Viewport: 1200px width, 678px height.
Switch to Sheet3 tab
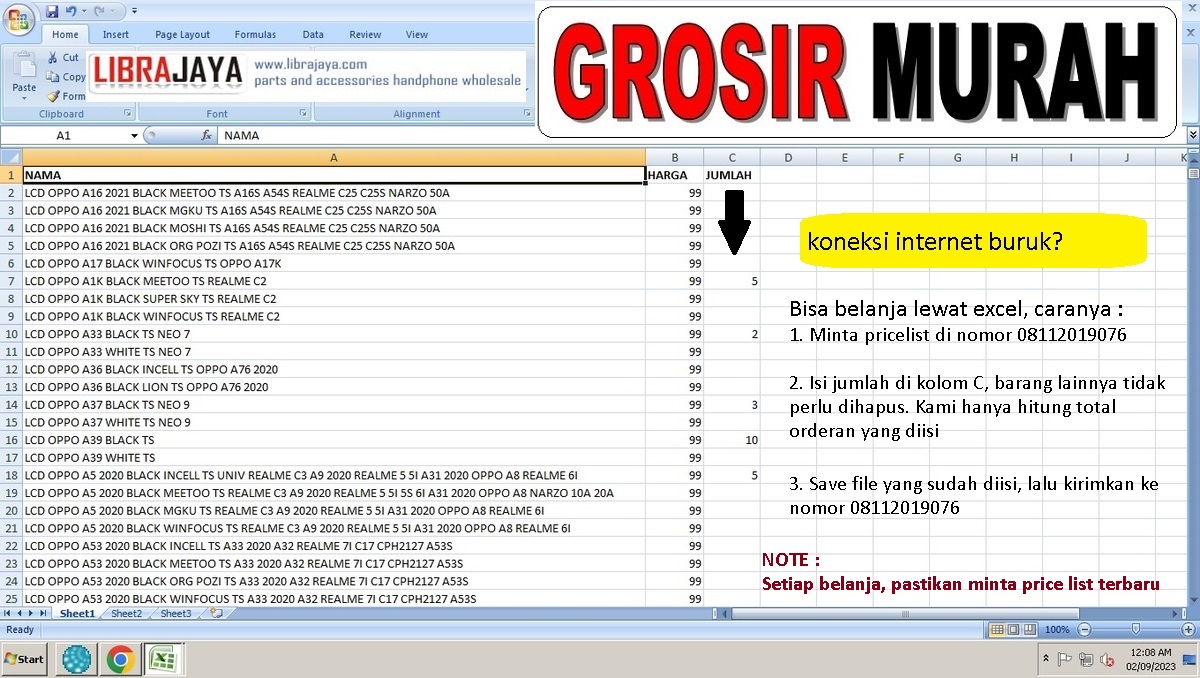coord(176,613)
